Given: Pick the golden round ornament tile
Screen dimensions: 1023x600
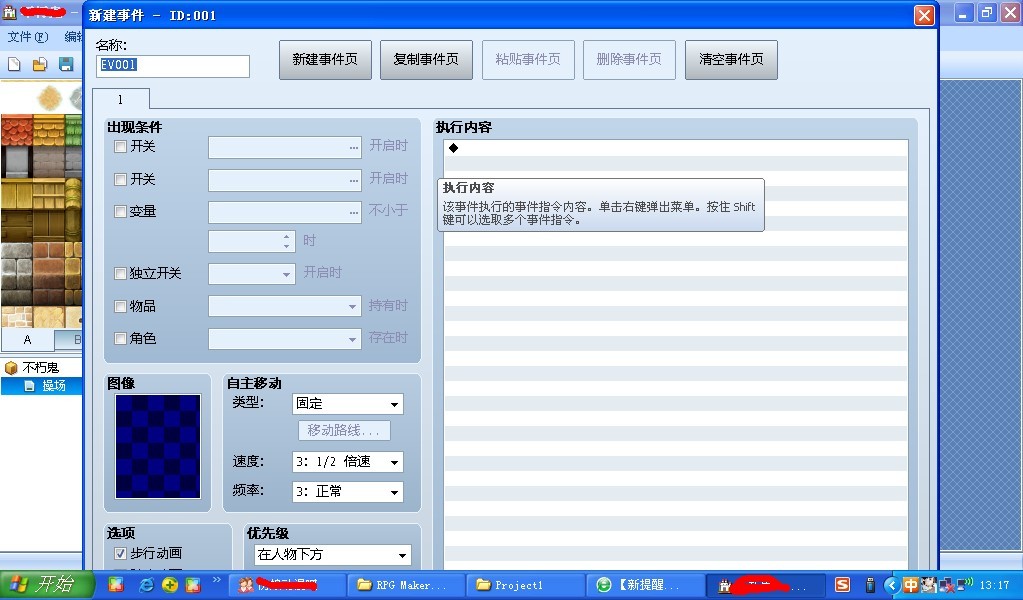Looking at the screenshot, I should pyautogui.click(x=50, y=98).
